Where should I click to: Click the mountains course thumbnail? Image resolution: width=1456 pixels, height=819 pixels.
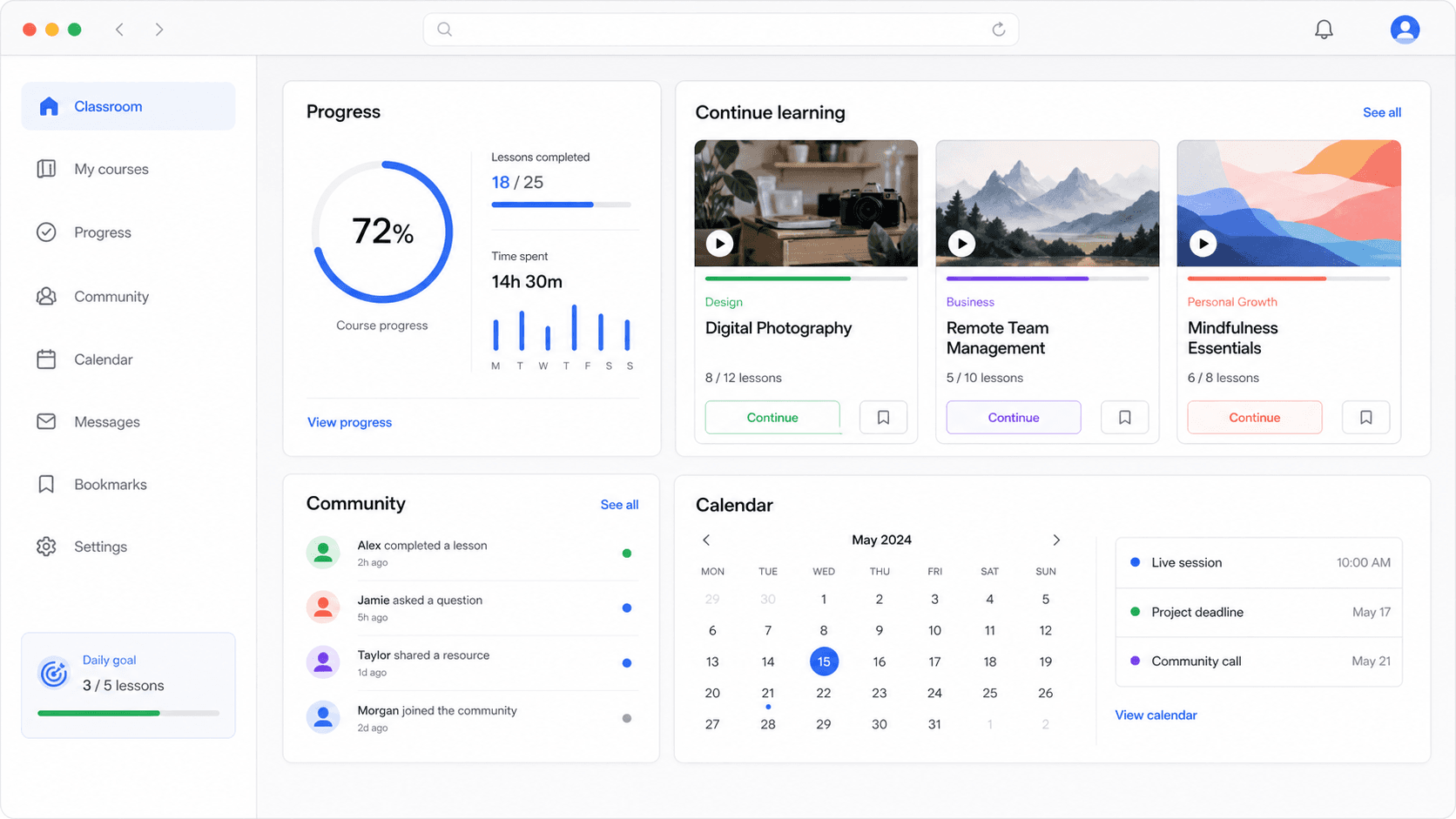pyautogui.click(x=1048, y=203)
